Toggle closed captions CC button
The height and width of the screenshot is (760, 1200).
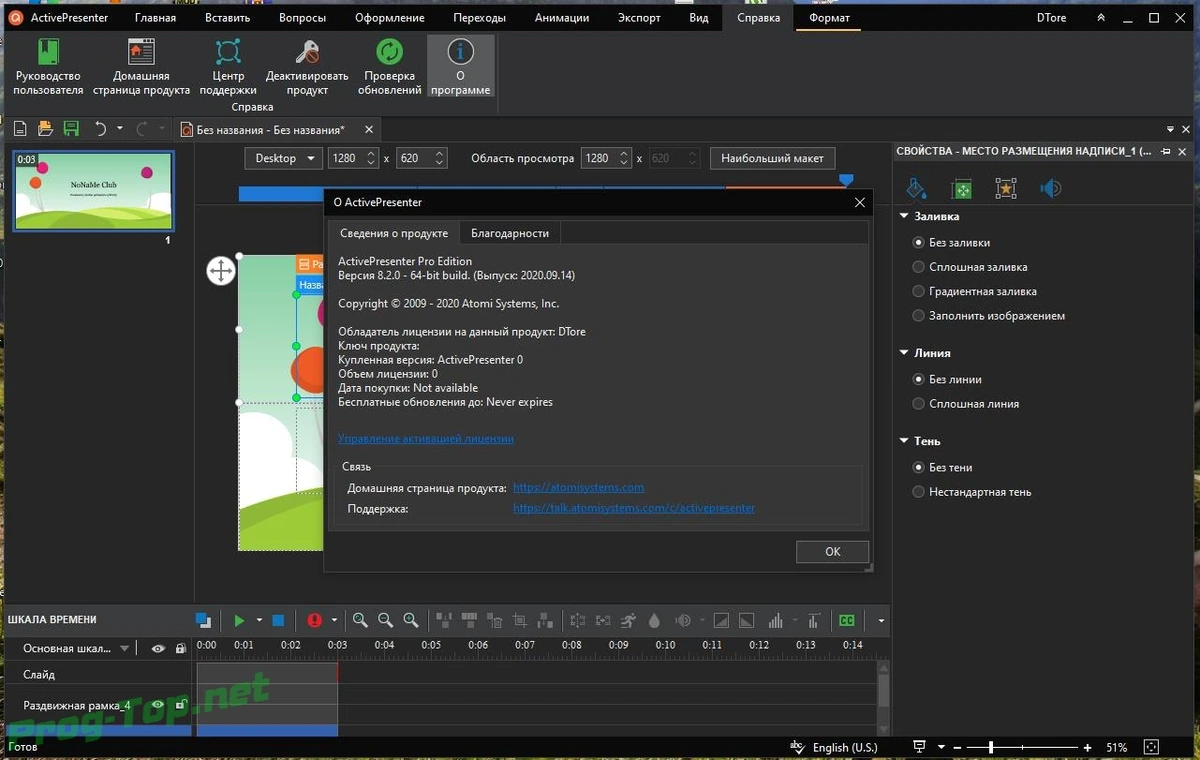tap(847, 621)
